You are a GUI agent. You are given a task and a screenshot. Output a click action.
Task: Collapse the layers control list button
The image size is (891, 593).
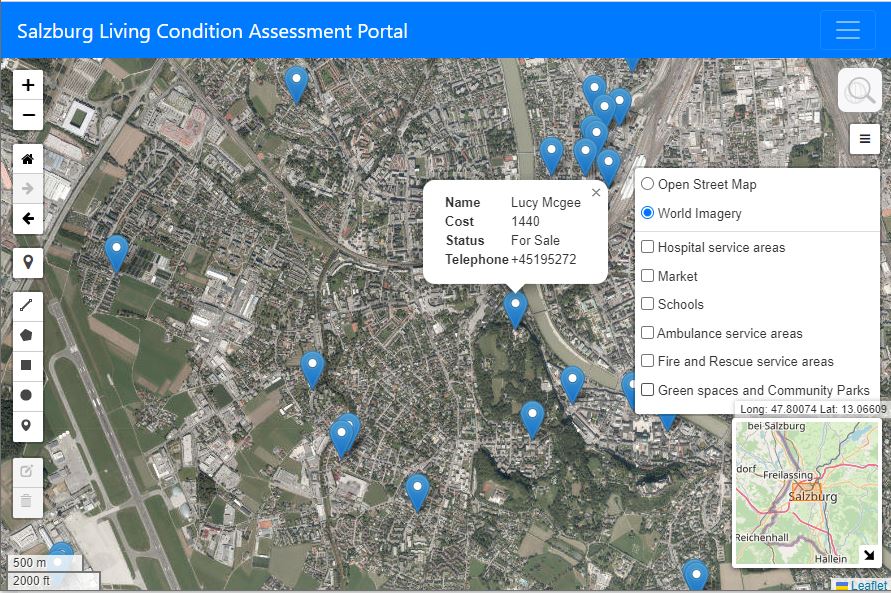[864, 139]
